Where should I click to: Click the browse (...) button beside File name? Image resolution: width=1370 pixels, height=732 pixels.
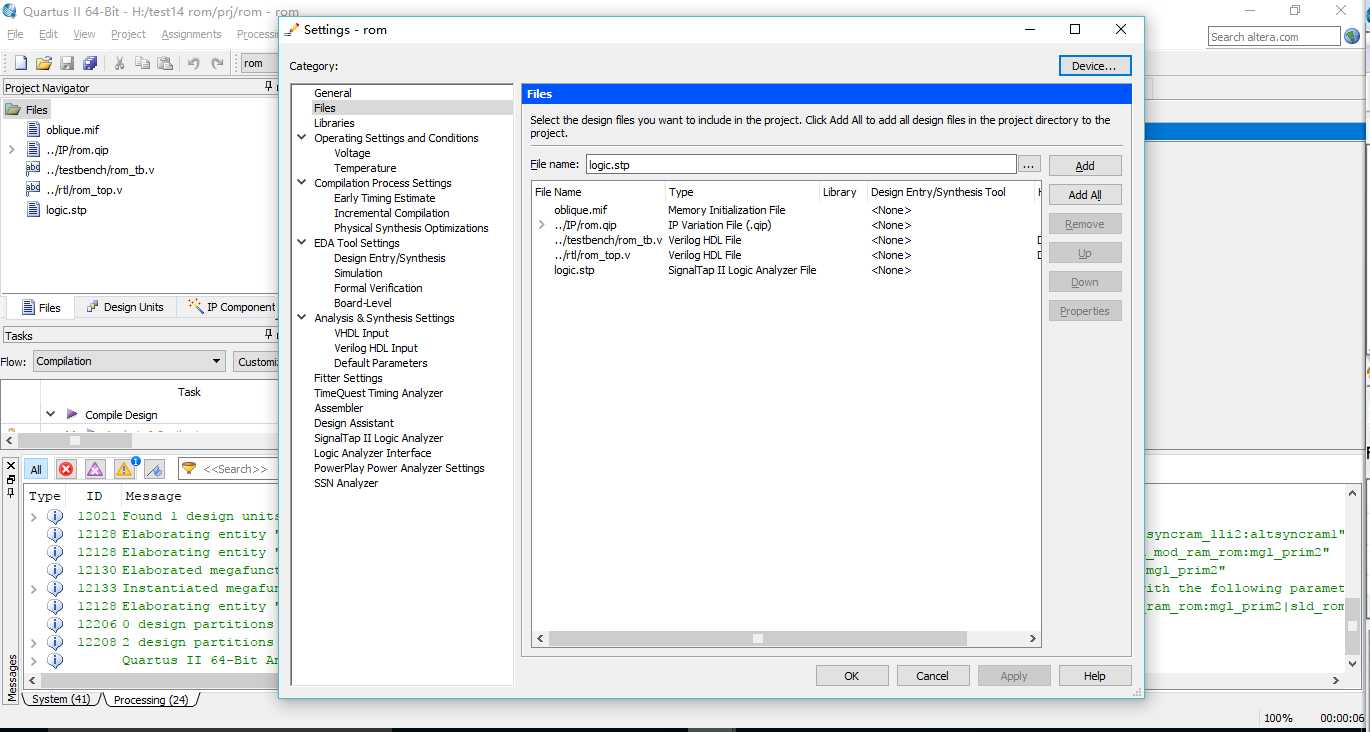[x=1030, y=165]
